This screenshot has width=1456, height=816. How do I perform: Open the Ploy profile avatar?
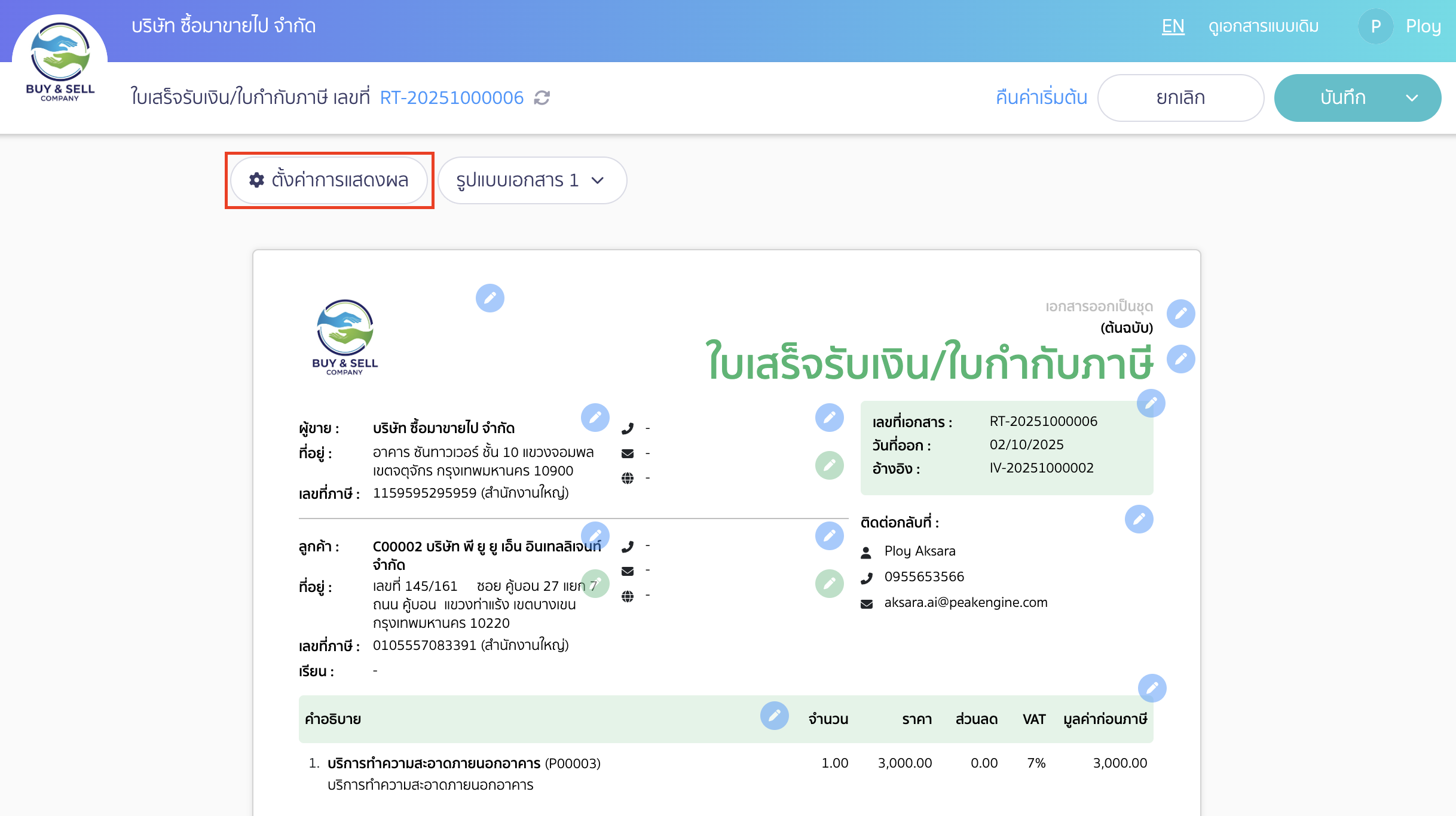(1375, 26)
